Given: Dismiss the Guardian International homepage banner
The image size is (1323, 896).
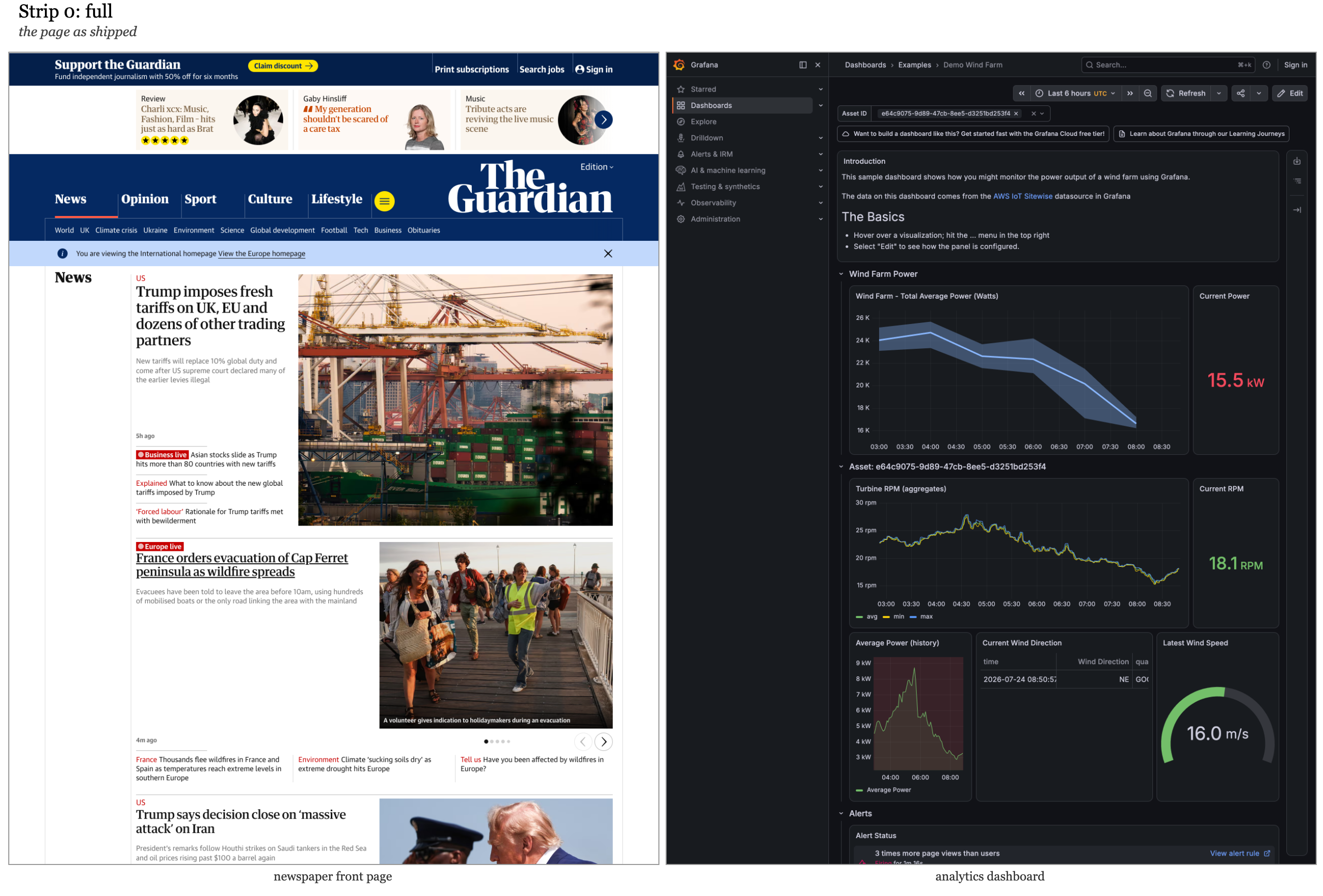Looking at the screenshot, I should pyautogui.click(x=608, y=254).
